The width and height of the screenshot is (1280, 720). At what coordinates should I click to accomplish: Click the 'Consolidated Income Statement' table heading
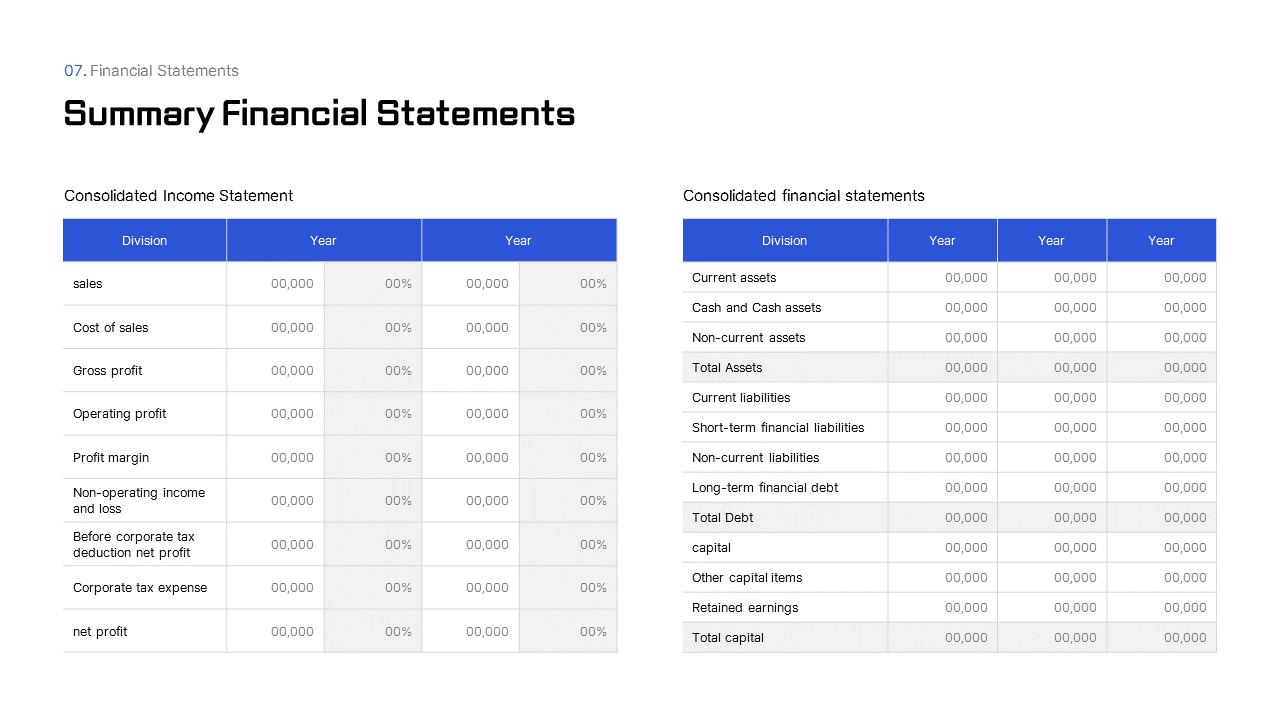tap(178, 196)
